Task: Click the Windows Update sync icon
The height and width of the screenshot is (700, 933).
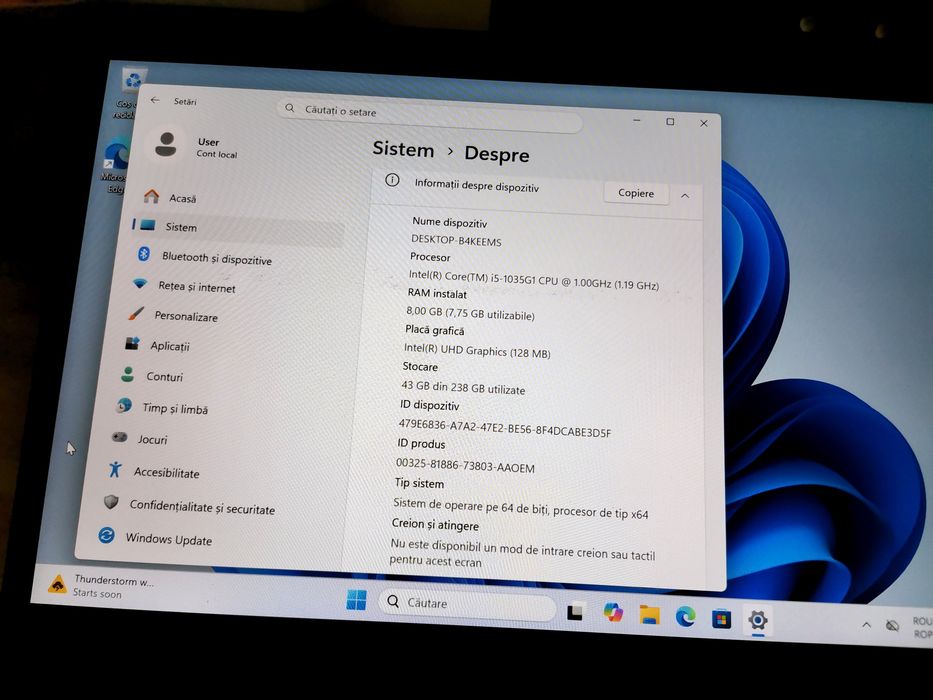Action: point(106,535)
